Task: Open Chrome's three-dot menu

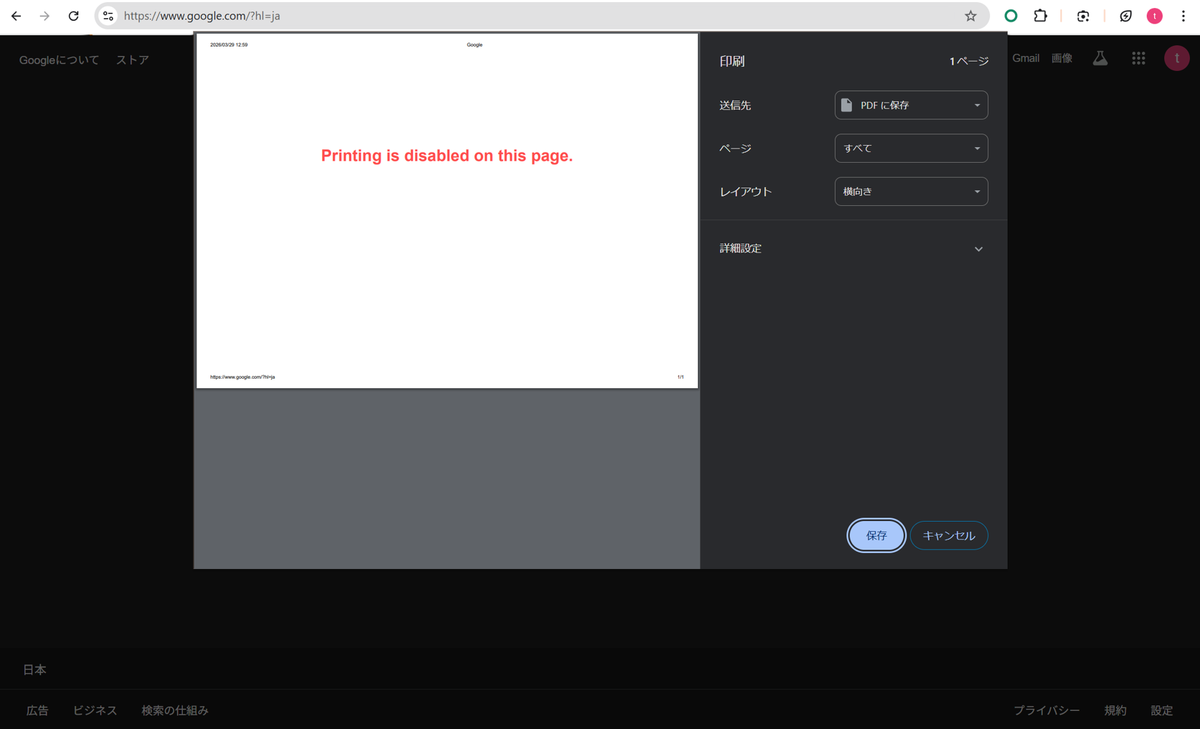Action: [1183, 16]
